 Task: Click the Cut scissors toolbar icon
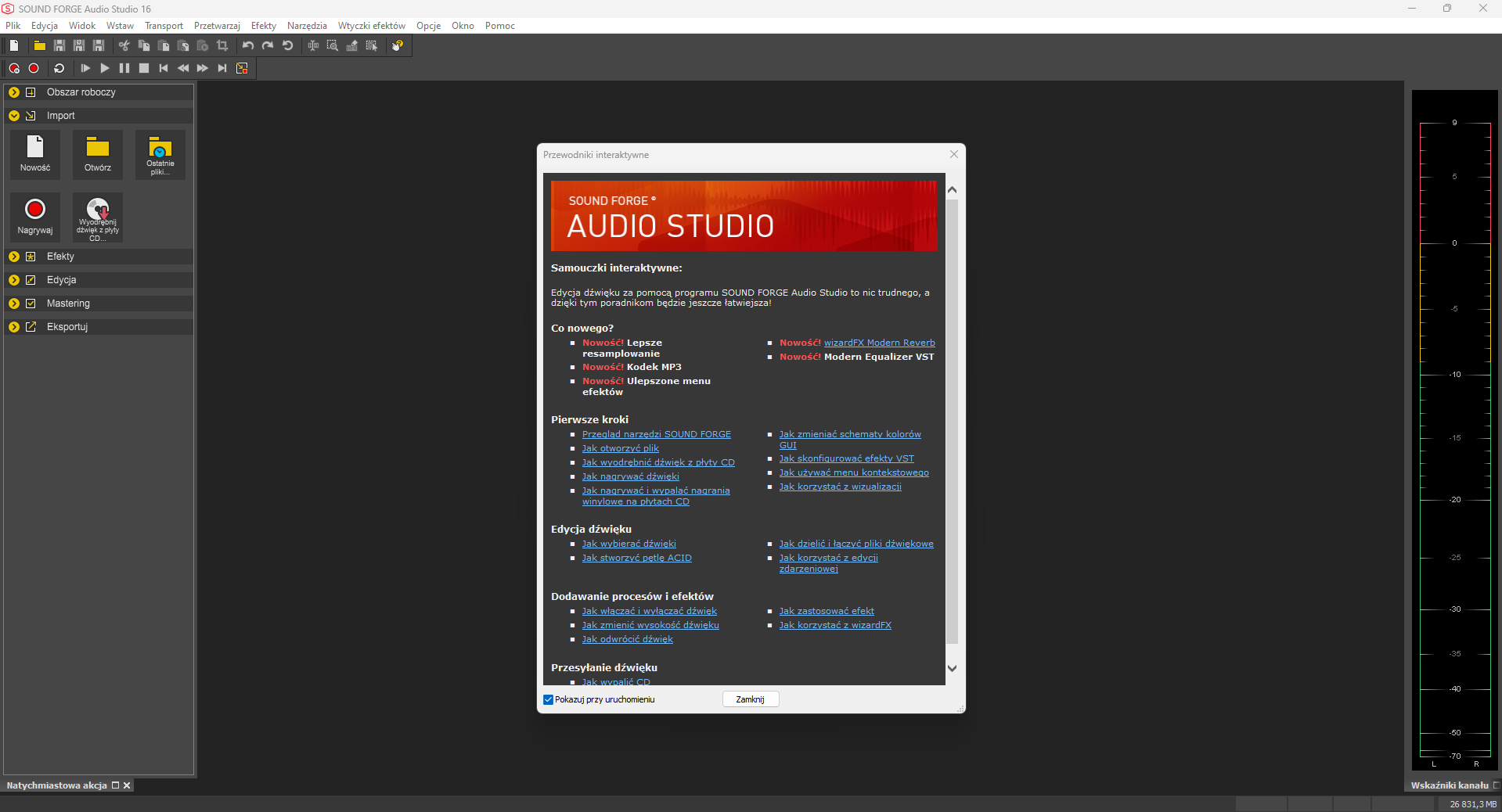click(124, 45)
